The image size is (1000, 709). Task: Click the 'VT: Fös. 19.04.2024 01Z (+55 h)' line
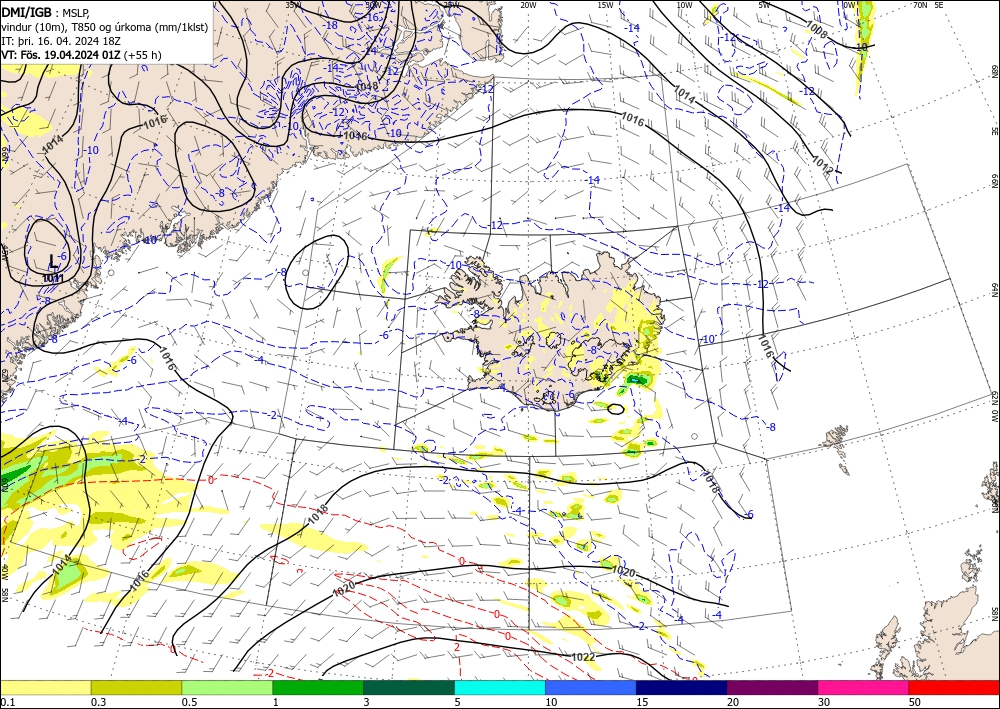point(81,55)
